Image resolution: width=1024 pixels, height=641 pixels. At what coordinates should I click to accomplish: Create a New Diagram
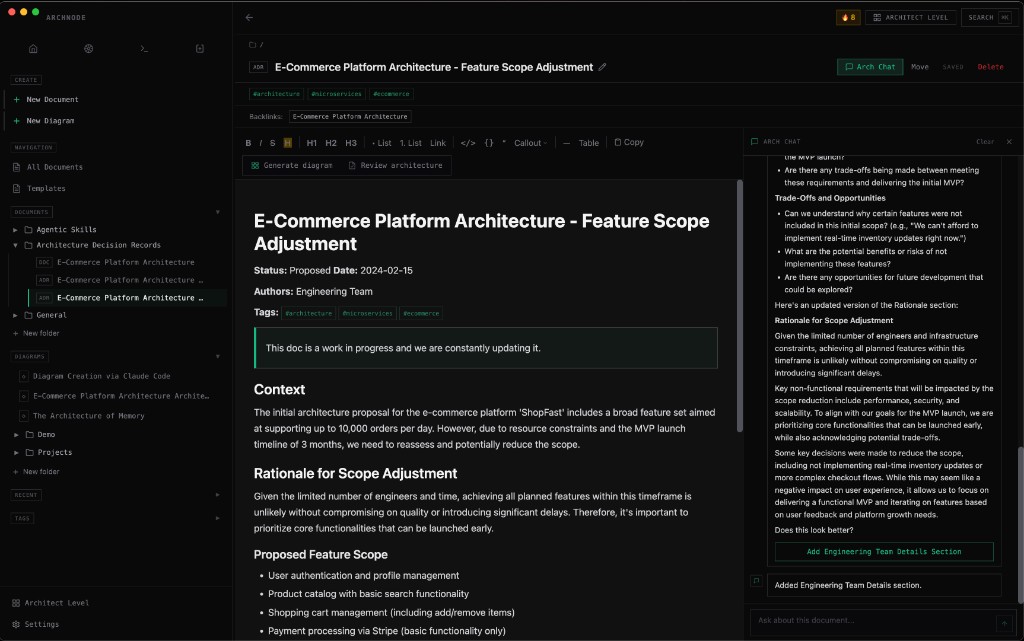pos(50,121)
